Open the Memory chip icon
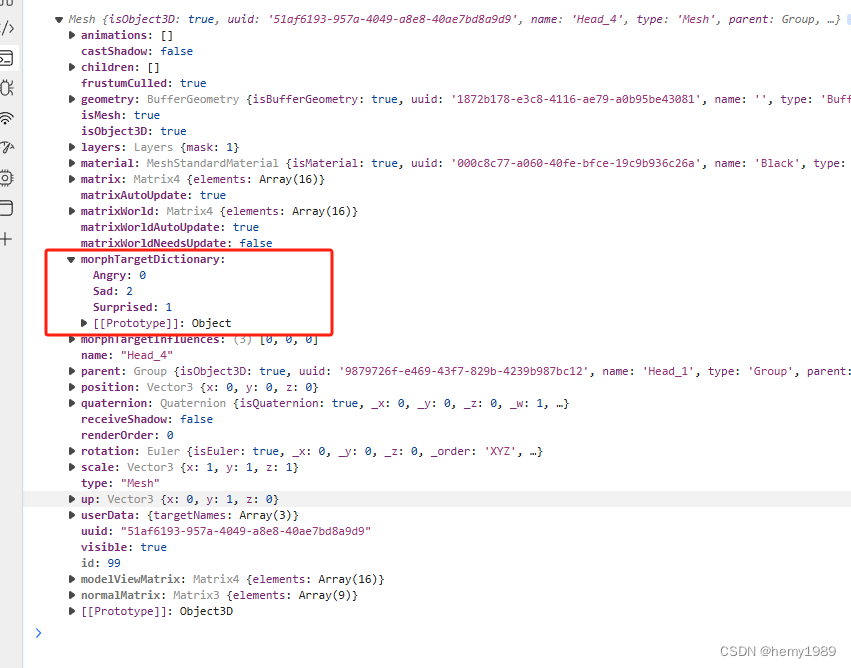851x668 pixels. pos(7,178)
